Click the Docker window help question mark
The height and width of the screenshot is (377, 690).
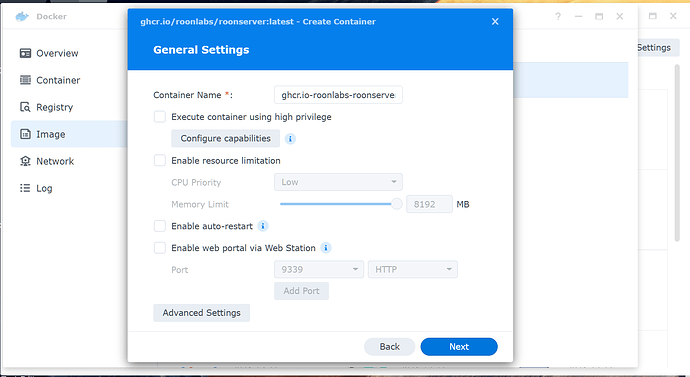[558, 17]
